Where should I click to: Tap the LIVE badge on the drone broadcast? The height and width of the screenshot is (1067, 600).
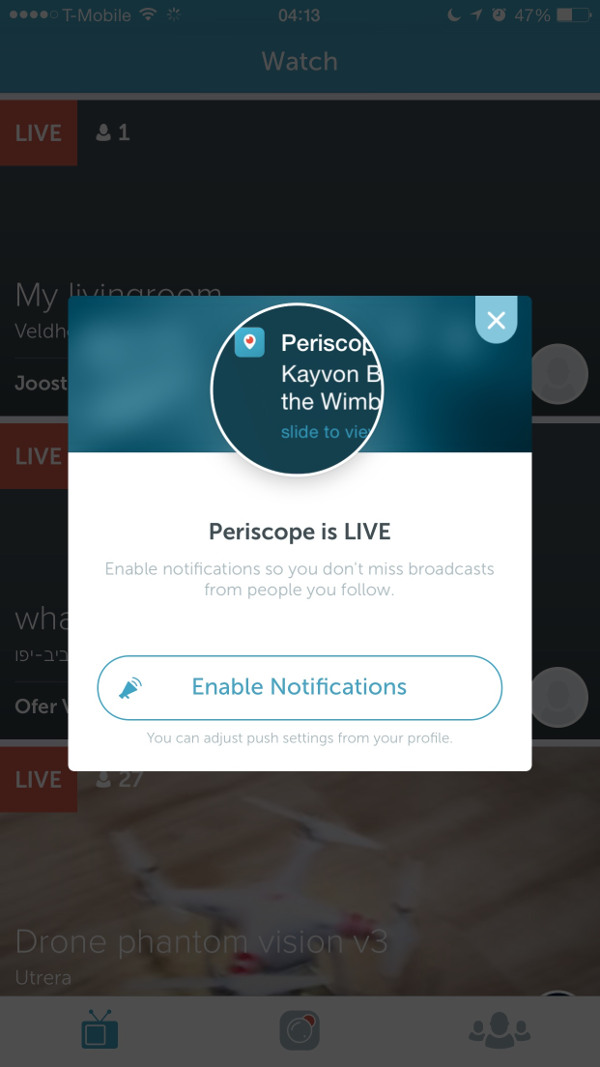38,779
